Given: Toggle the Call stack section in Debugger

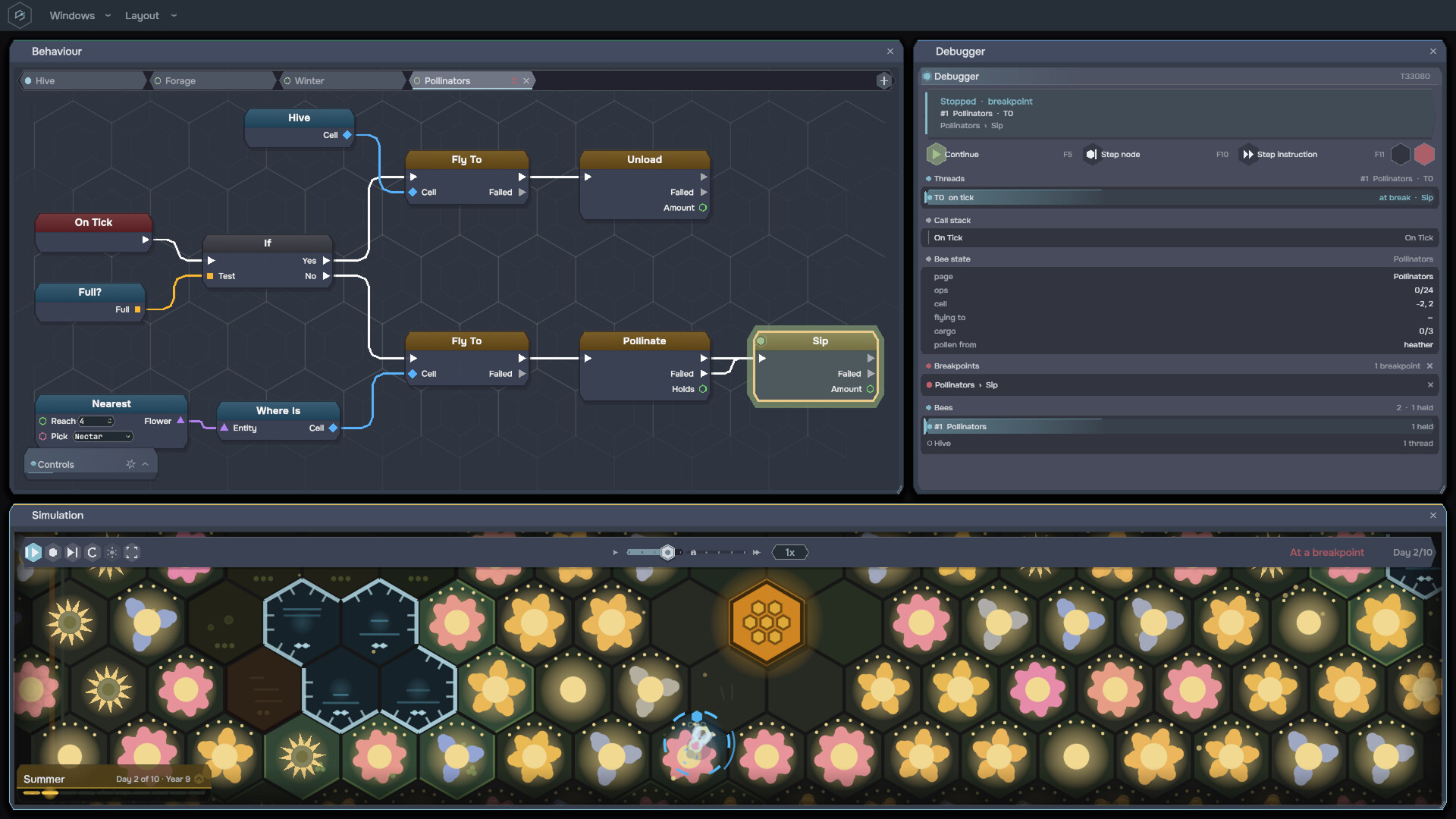Looking at the screenshot, I should tap(928, 221).
